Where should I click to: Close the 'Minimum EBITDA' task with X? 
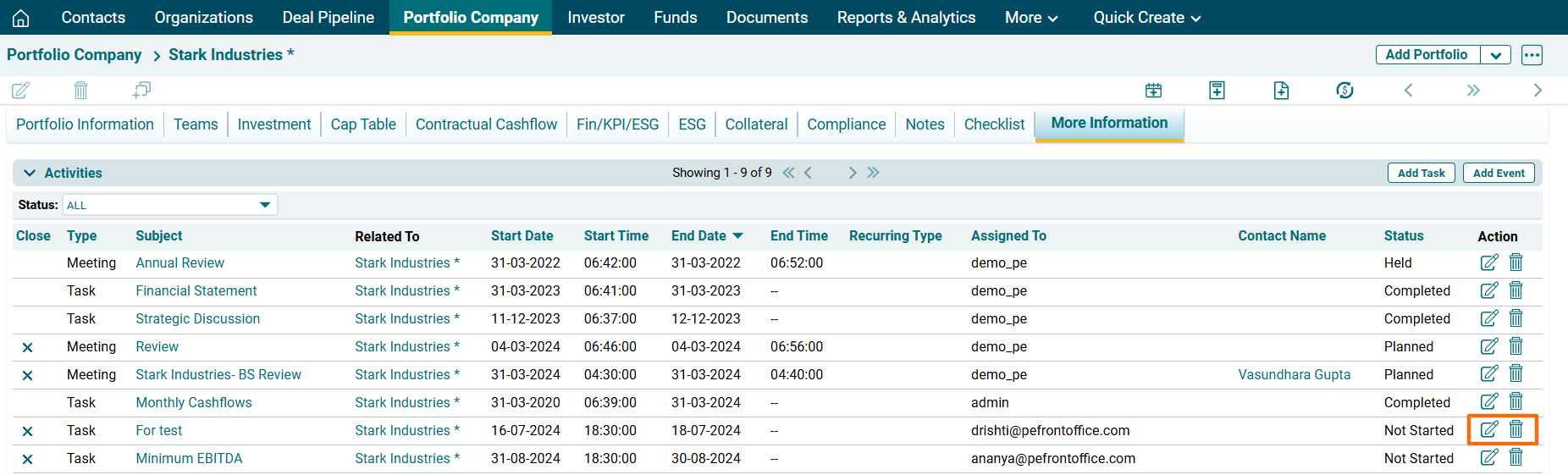(x=27, y=459)
